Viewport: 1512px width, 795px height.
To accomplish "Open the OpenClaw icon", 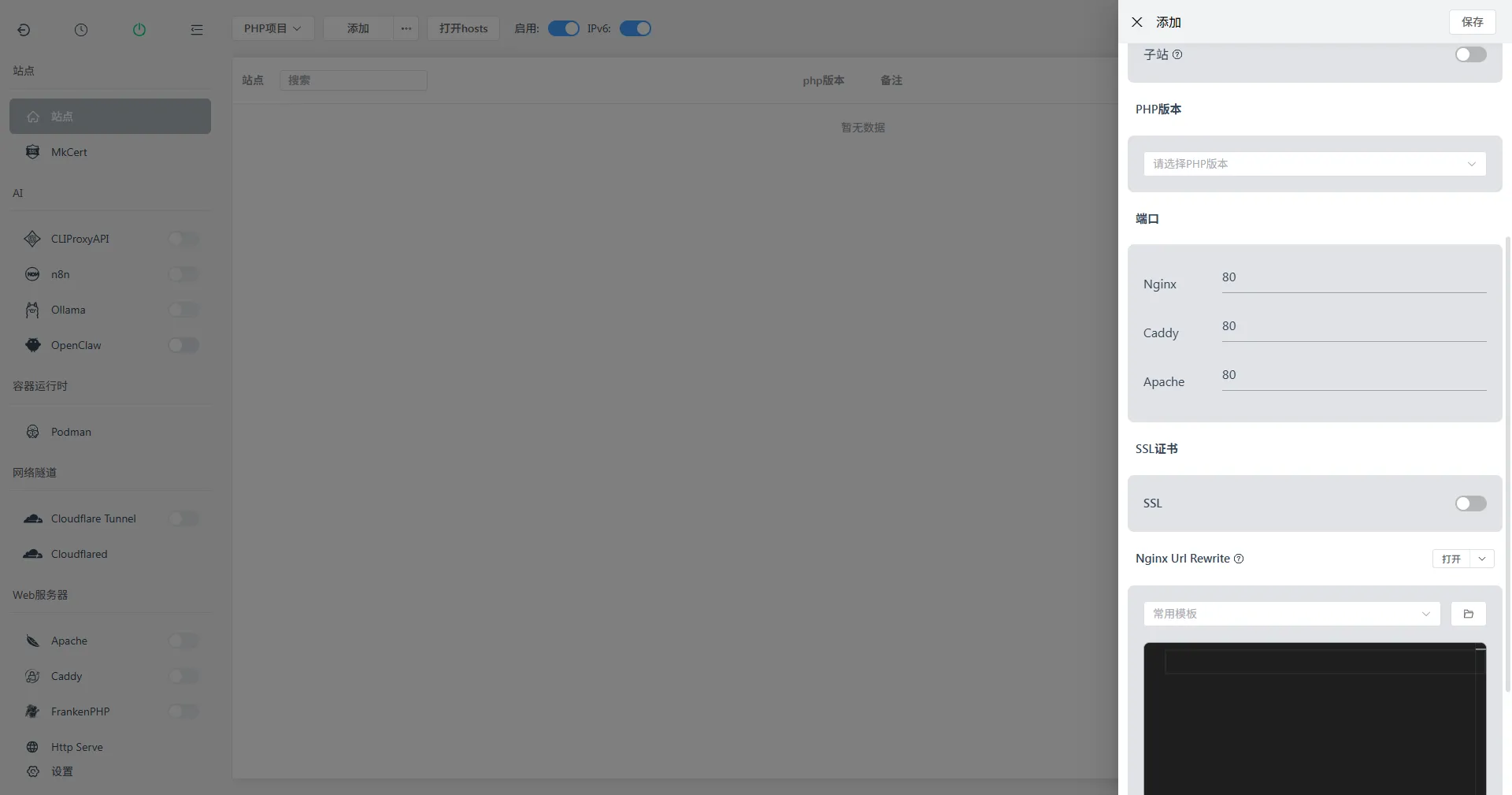I will click(x=32, y=345).
